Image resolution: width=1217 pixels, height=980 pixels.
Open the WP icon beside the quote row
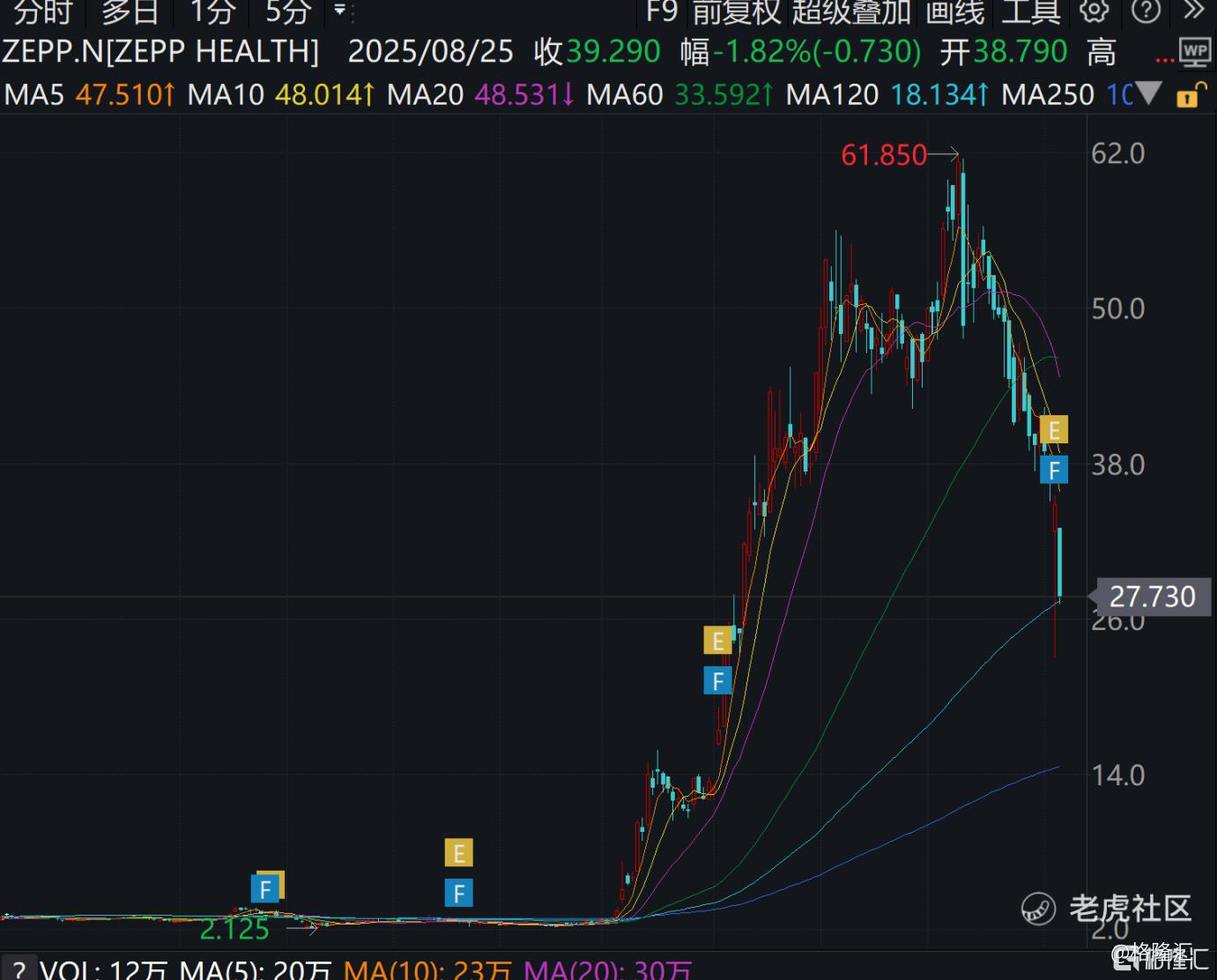point(1195,52)
